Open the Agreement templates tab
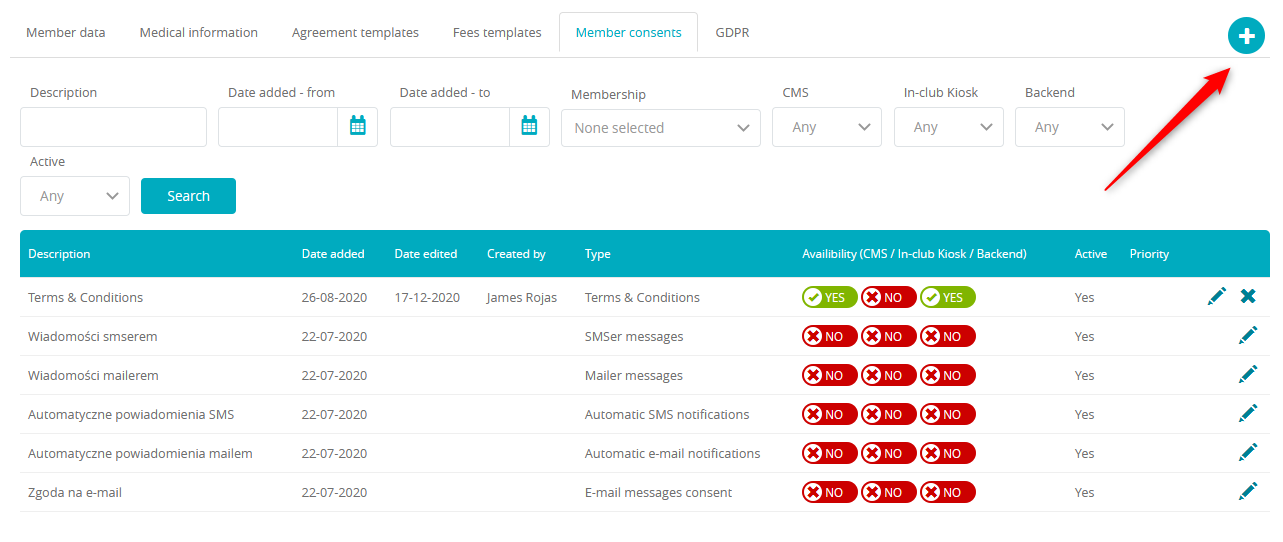Viewport: 1283px width, 542px height. click(355, 33)
